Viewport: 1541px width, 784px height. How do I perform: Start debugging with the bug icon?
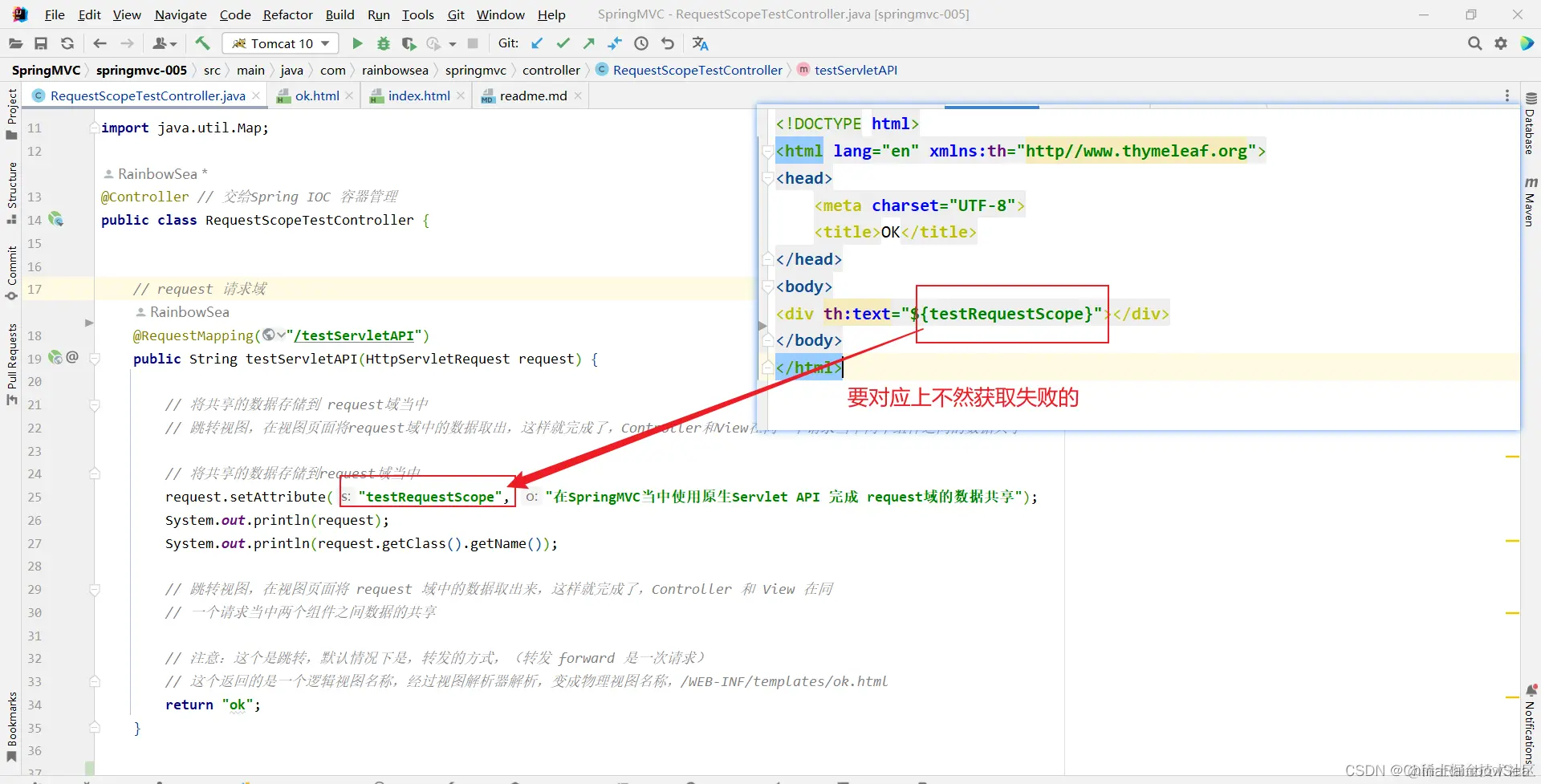click(x=384, y=43)
